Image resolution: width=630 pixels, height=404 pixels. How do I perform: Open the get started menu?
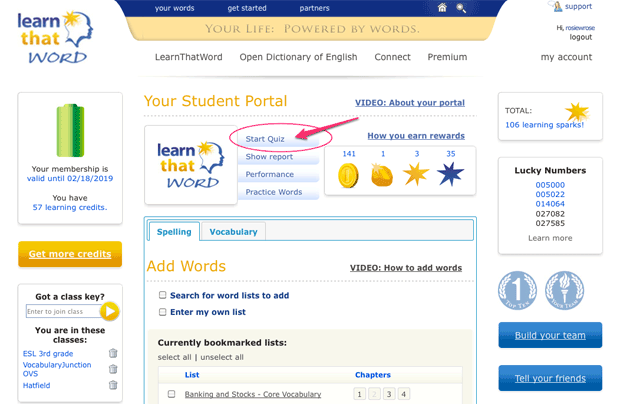[x=247, y=8]
